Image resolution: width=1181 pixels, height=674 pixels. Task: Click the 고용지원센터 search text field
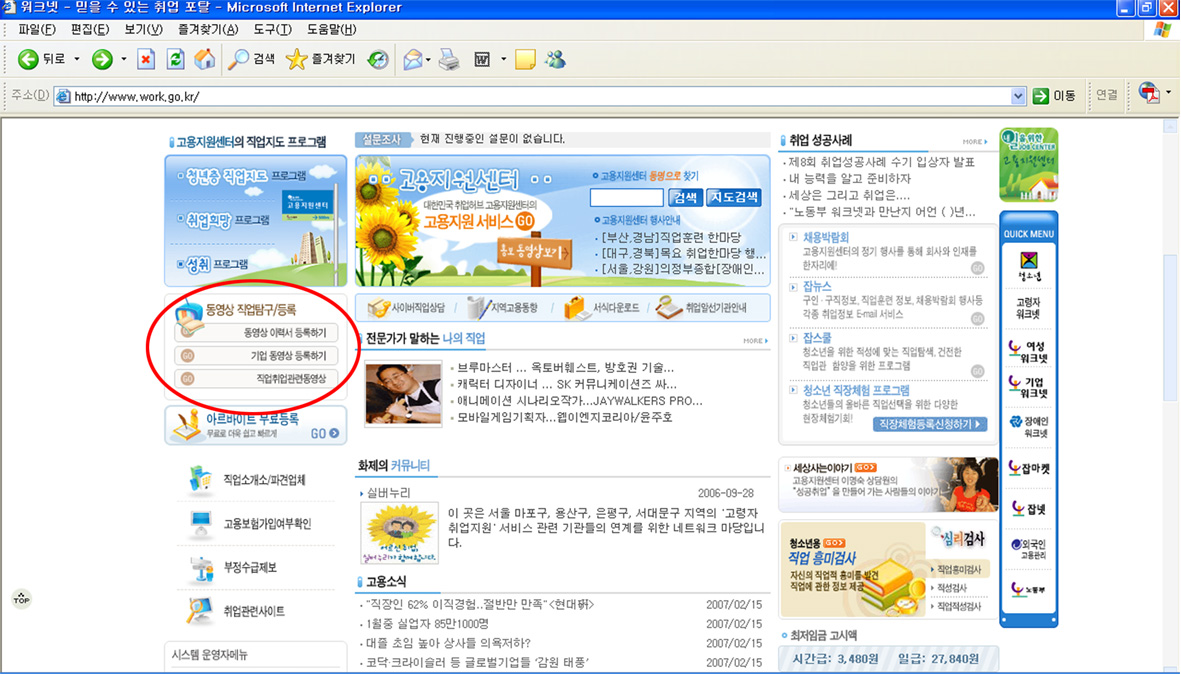coord(626,198)
